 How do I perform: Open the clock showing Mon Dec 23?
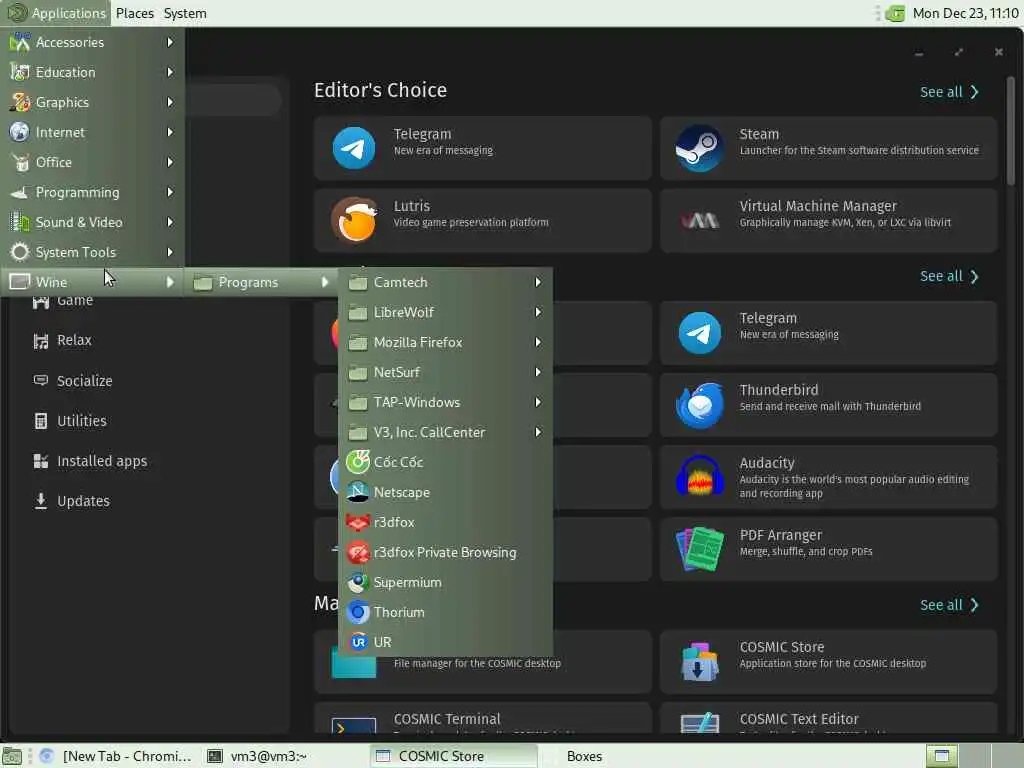click(x=965, y=13)
